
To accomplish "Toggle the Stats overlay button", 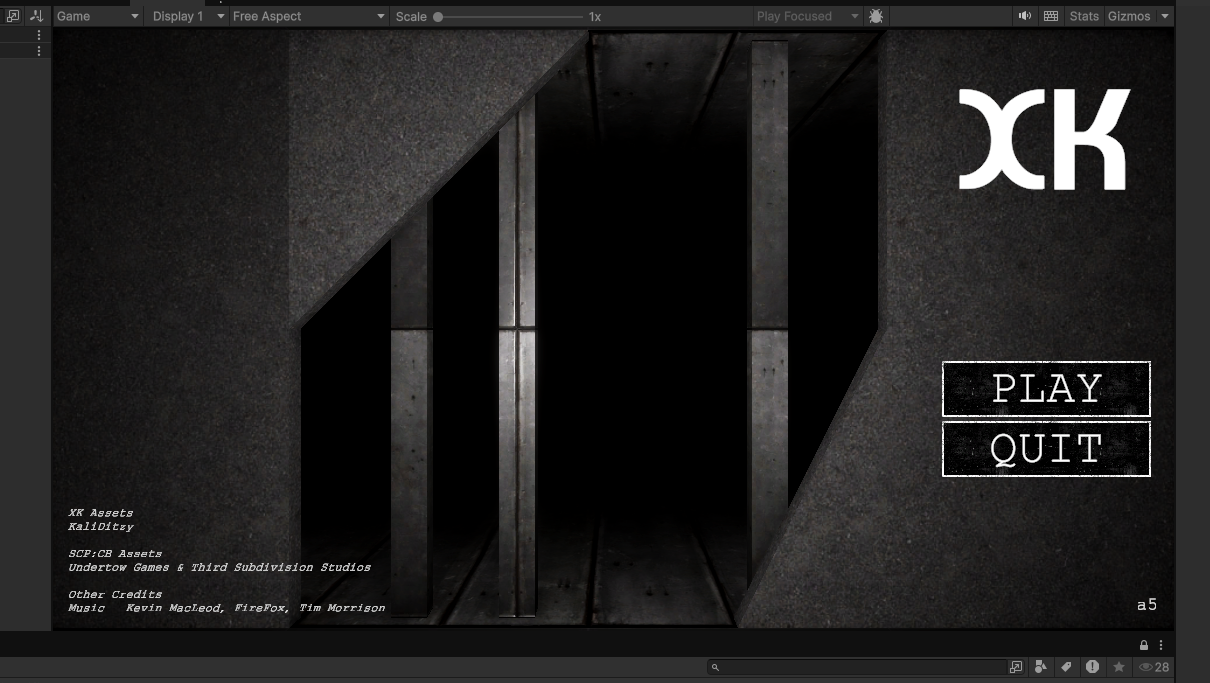I will pyautogui.click(x=1084, y=16).
